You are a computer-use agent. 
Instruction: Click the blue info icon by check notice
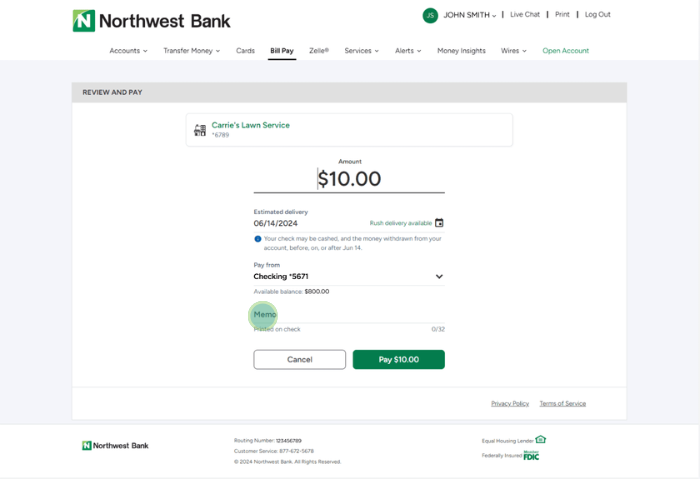point(257,239)
